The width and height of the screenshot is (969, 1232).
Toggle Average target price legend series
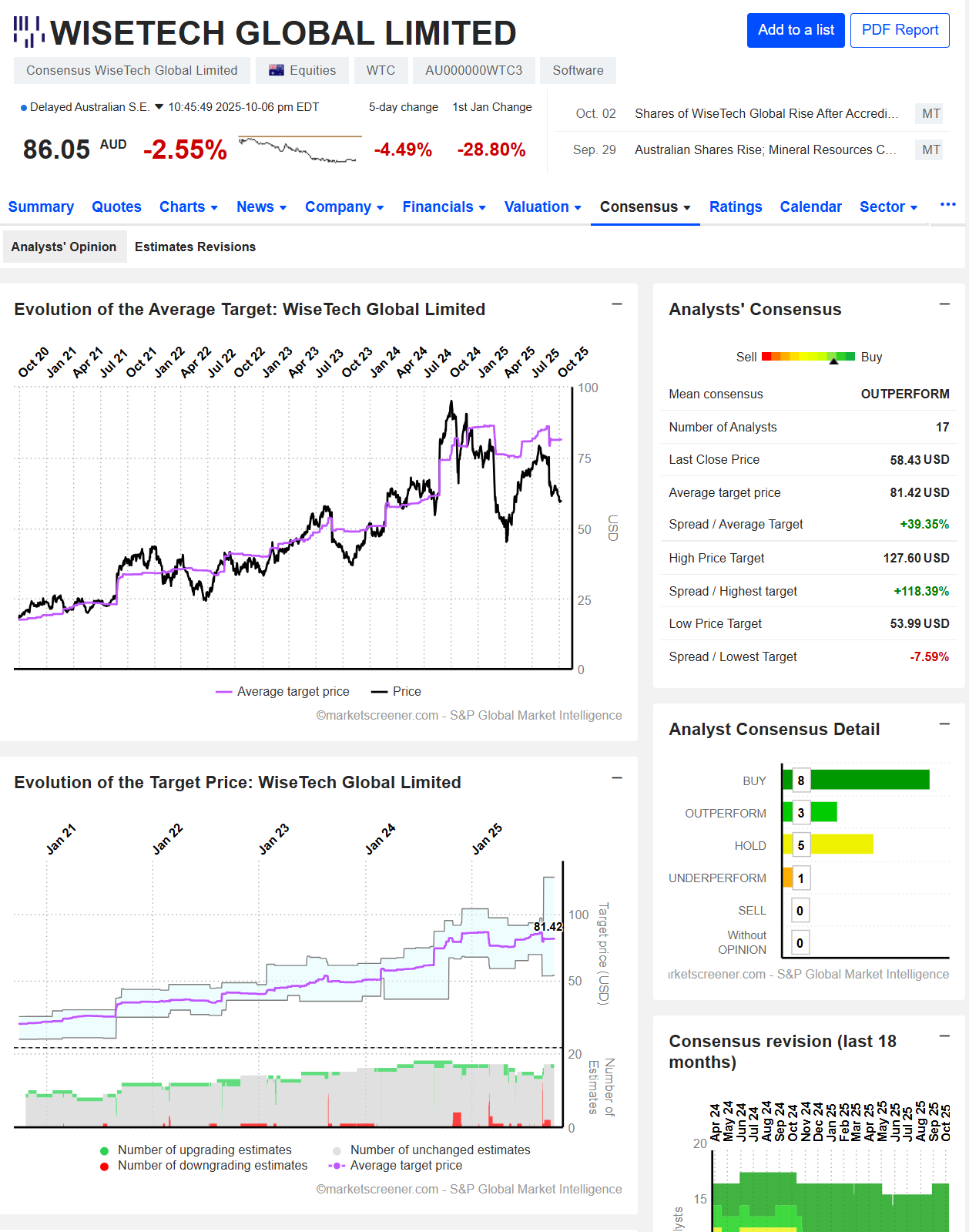pyautogui.click(x=283, y=691)
